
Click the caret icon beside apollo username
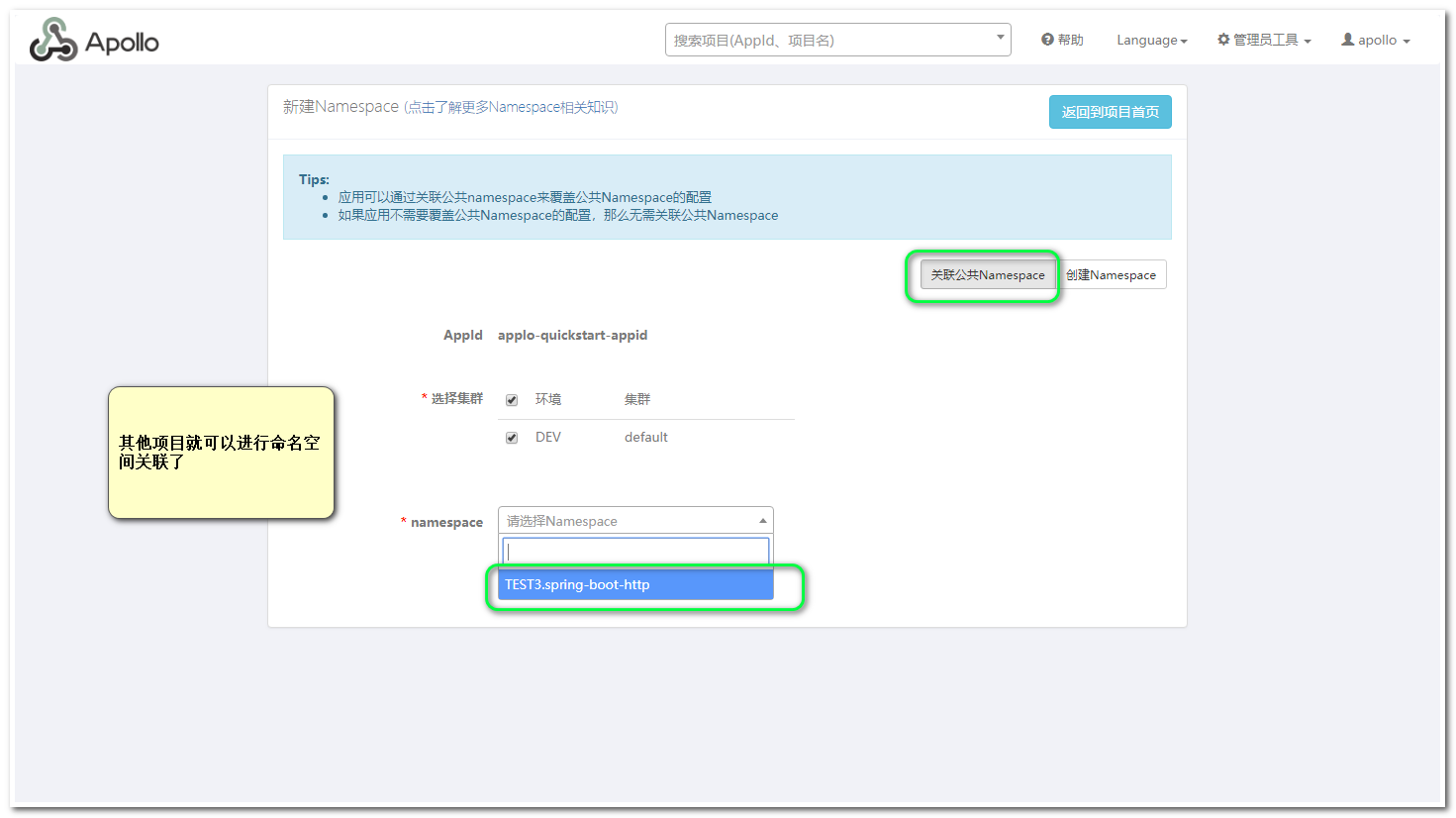(x=1407, y=41)
